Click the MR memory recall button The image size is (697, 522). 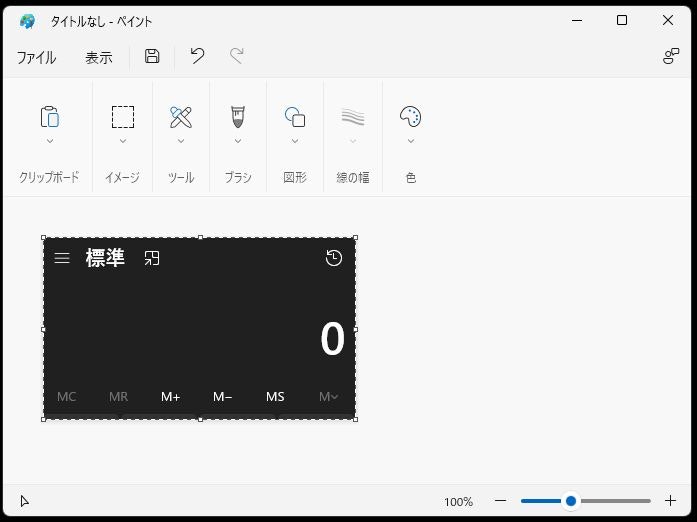[119, 396]
